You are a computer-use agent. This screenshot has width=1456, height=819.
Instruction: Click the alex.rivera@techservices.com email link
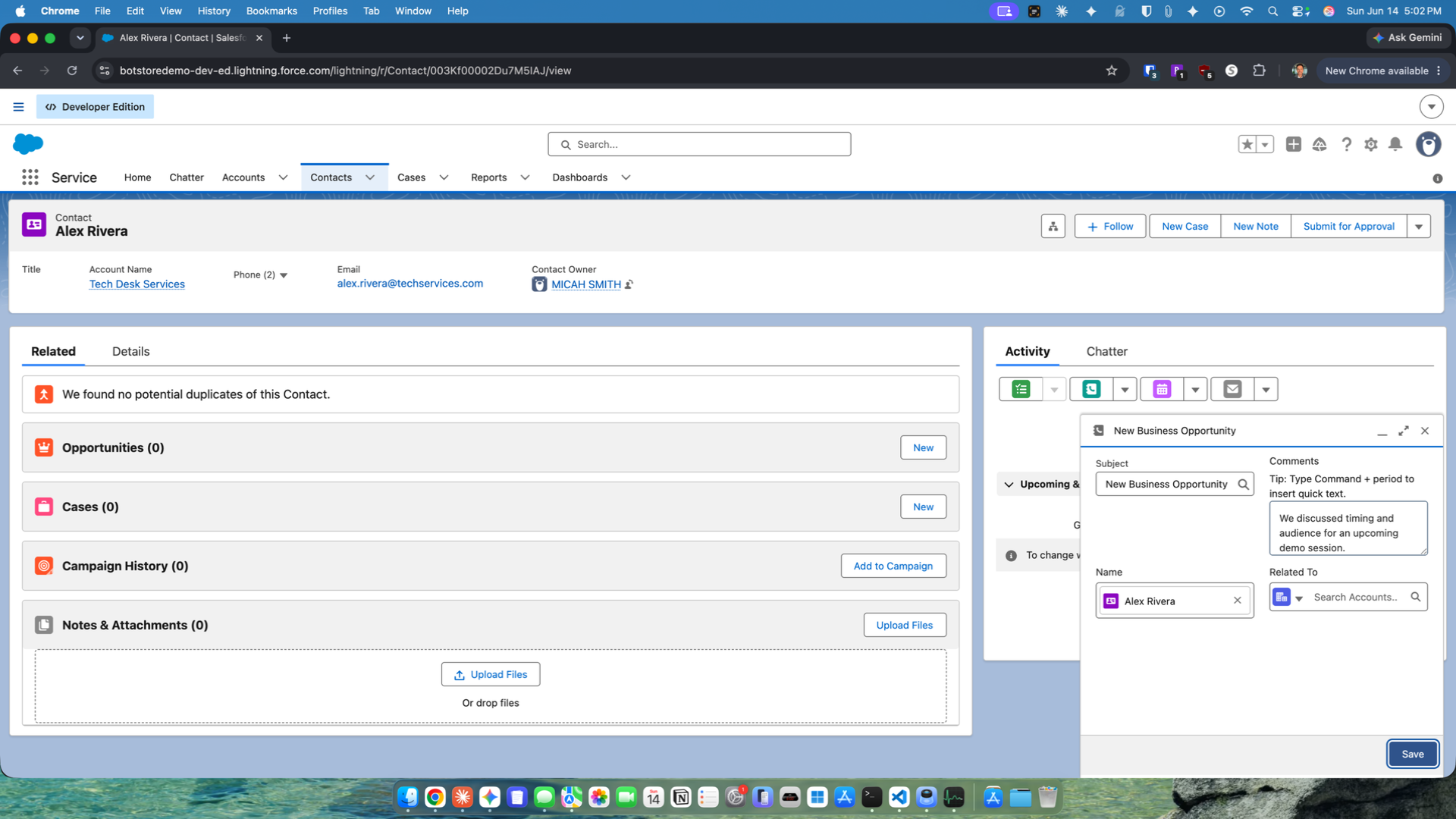(x=409, y=284)
